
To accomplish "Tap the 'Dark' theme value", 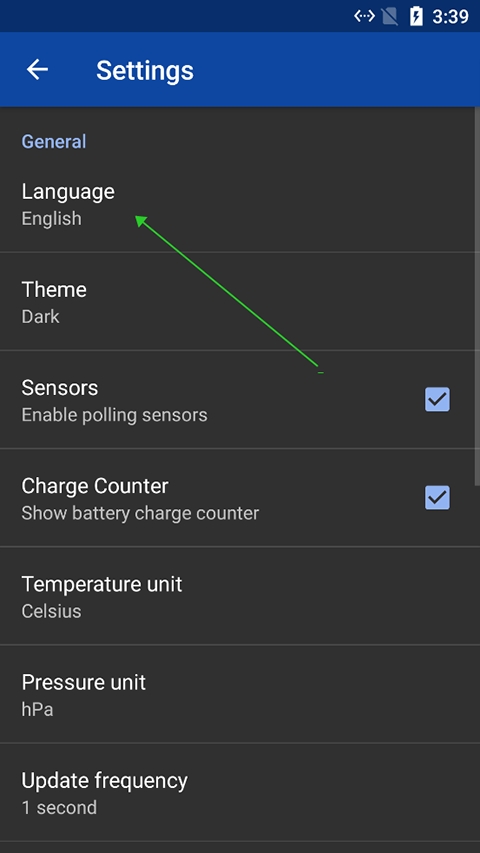I will click(x=40, y=317).
